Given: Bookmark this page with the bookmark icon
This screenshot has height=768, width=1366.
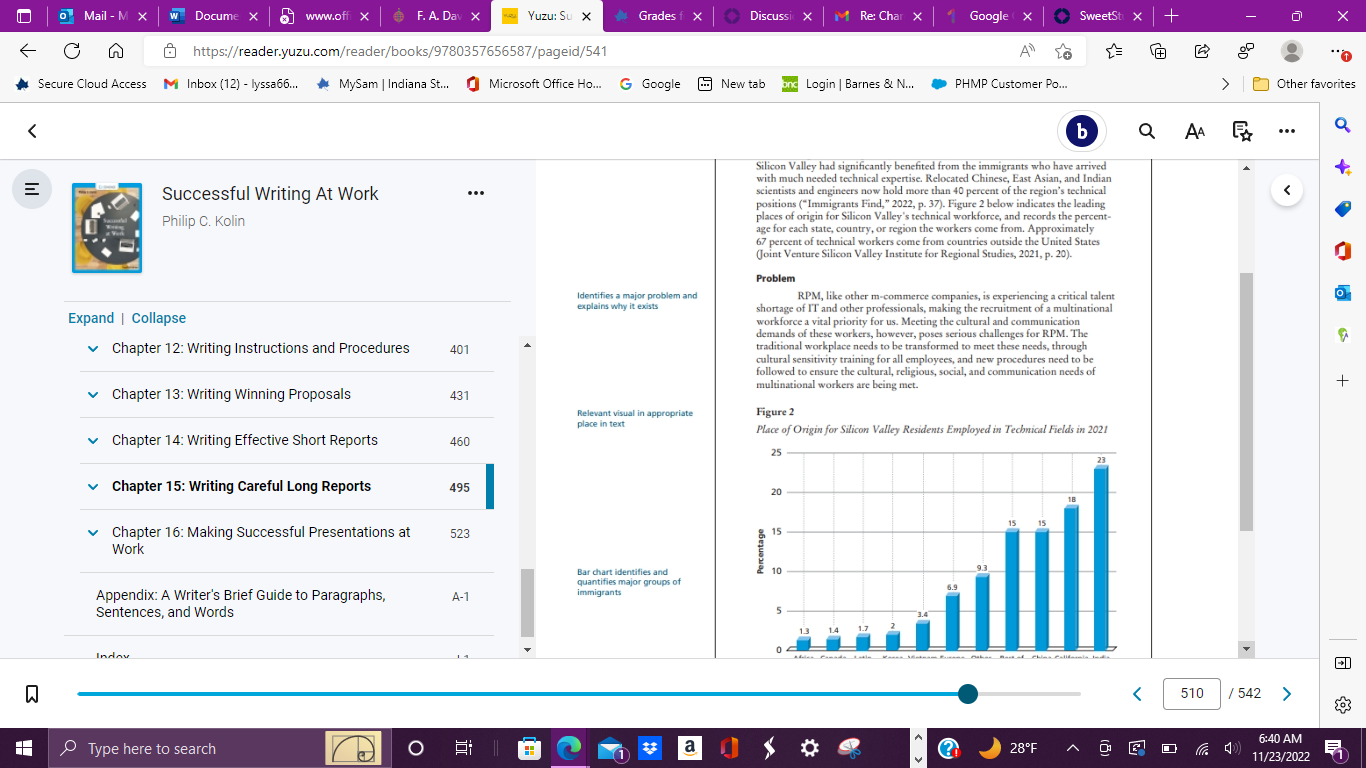Looking at the screenshot, I should point(32,694).
